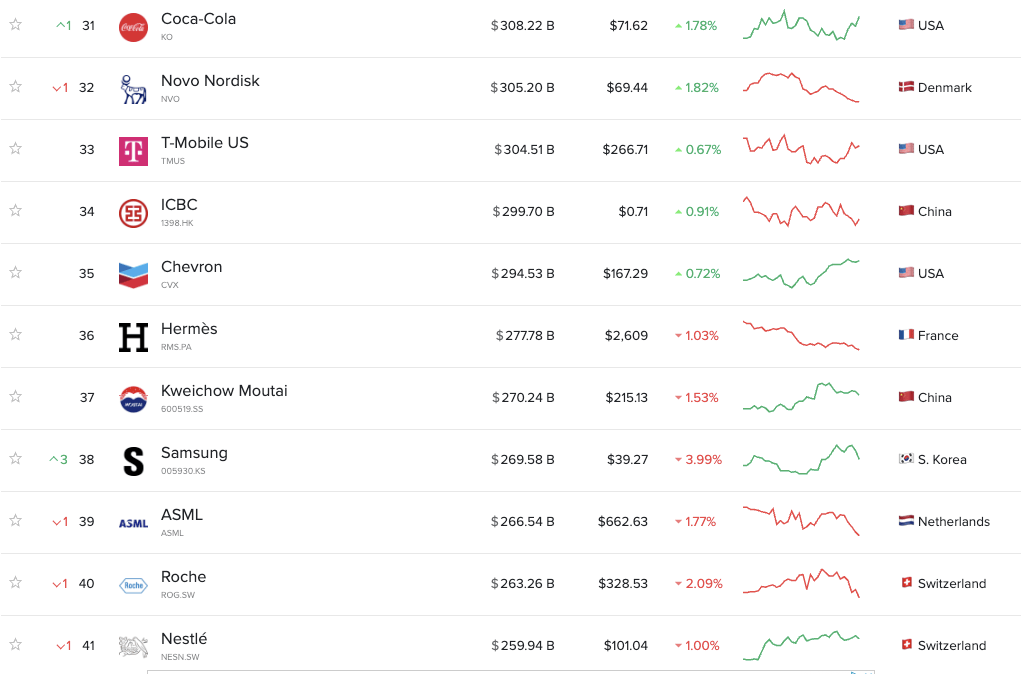Screen dimensions: 1030x674
Task: Click the ASML logo
Action: pos(133,524)
